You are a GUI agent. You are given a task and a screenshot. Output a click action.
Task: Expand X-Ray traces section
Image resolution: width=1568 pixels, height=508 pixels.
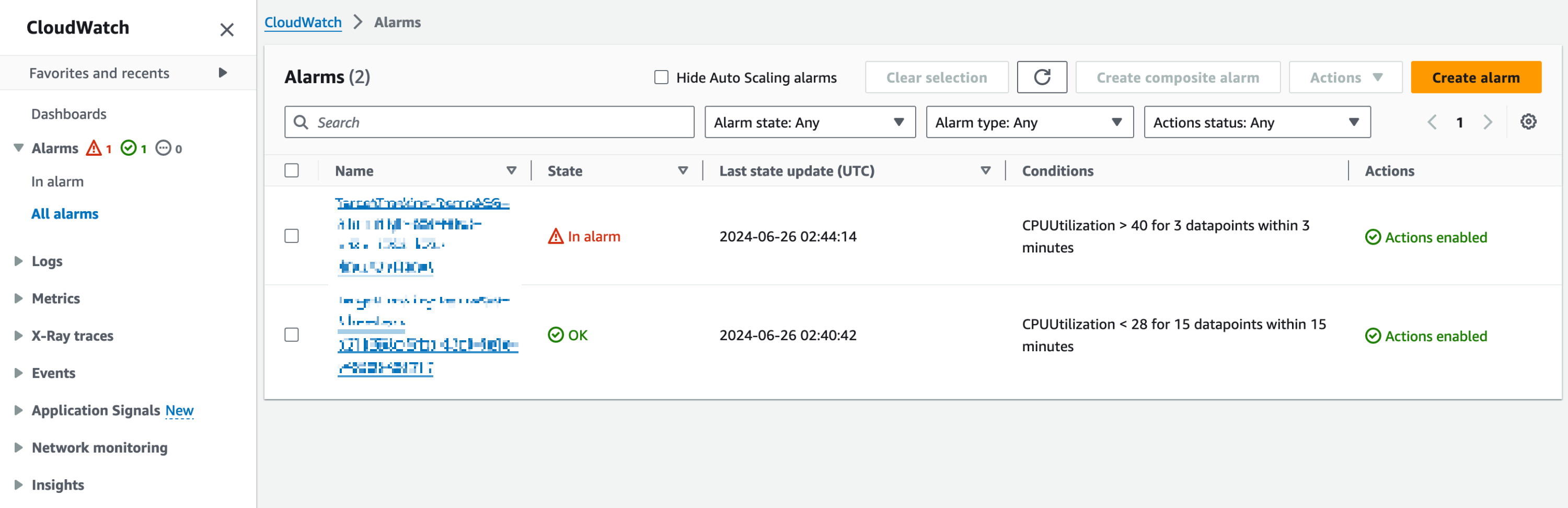point(19,335)
